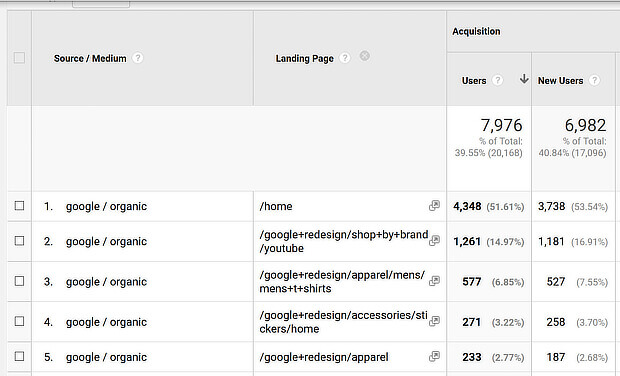Viewport: 620px width, 376px height.
Task: Click google / organic link in row 5
Action: tap(106, 357)
